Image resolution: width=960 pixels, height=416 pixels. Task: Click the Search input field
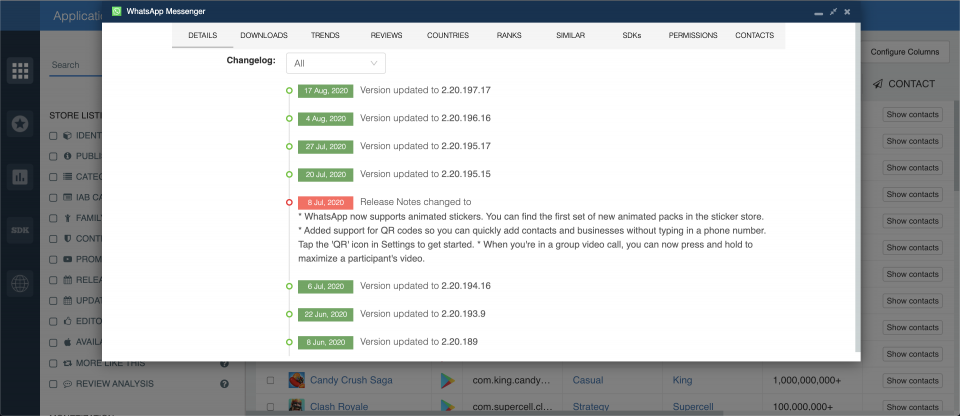[75, 65]
